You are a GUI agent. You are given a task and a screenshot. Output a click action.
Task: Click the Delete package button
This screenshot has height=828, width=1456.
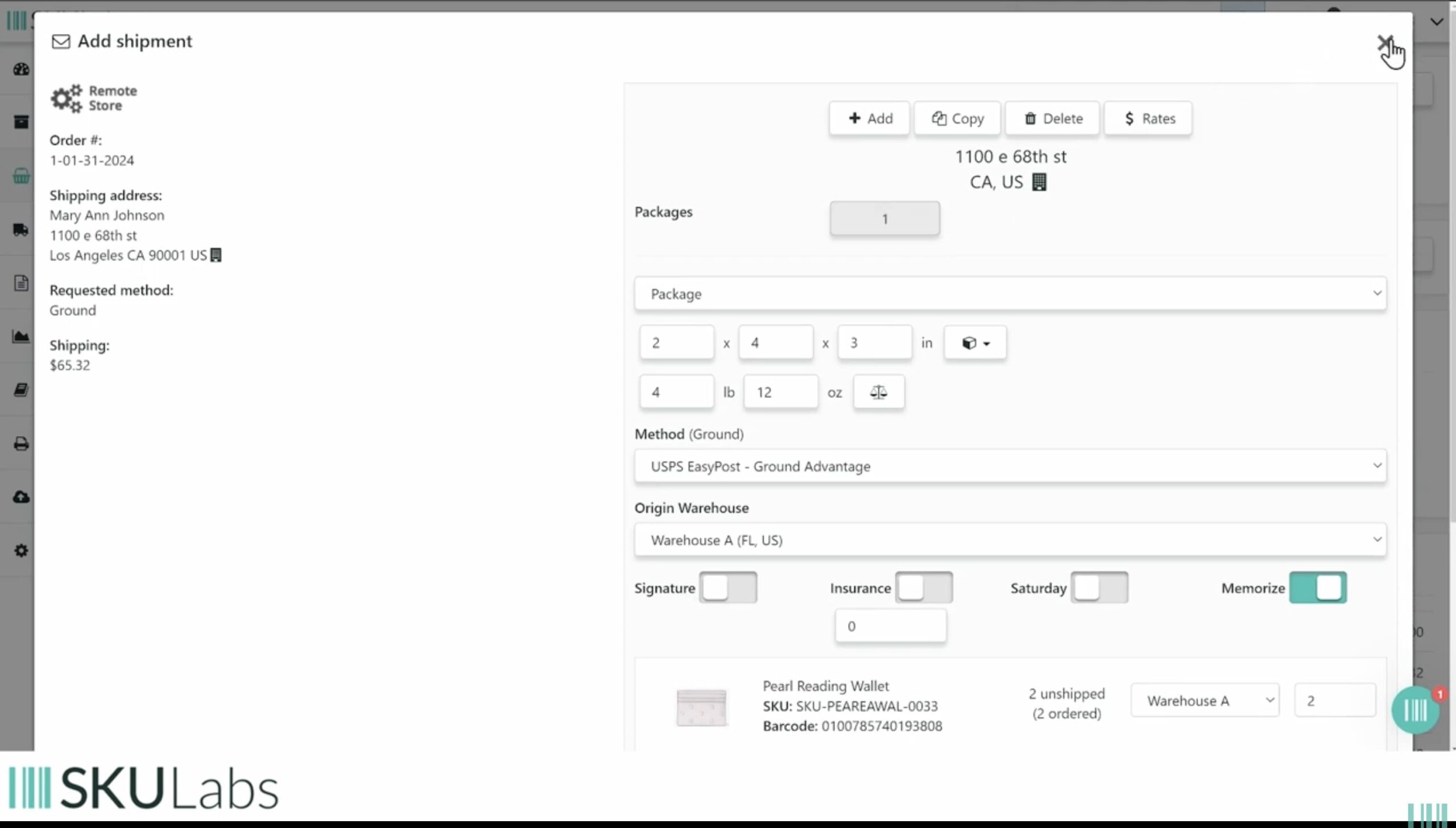[x=1052, y=118]
